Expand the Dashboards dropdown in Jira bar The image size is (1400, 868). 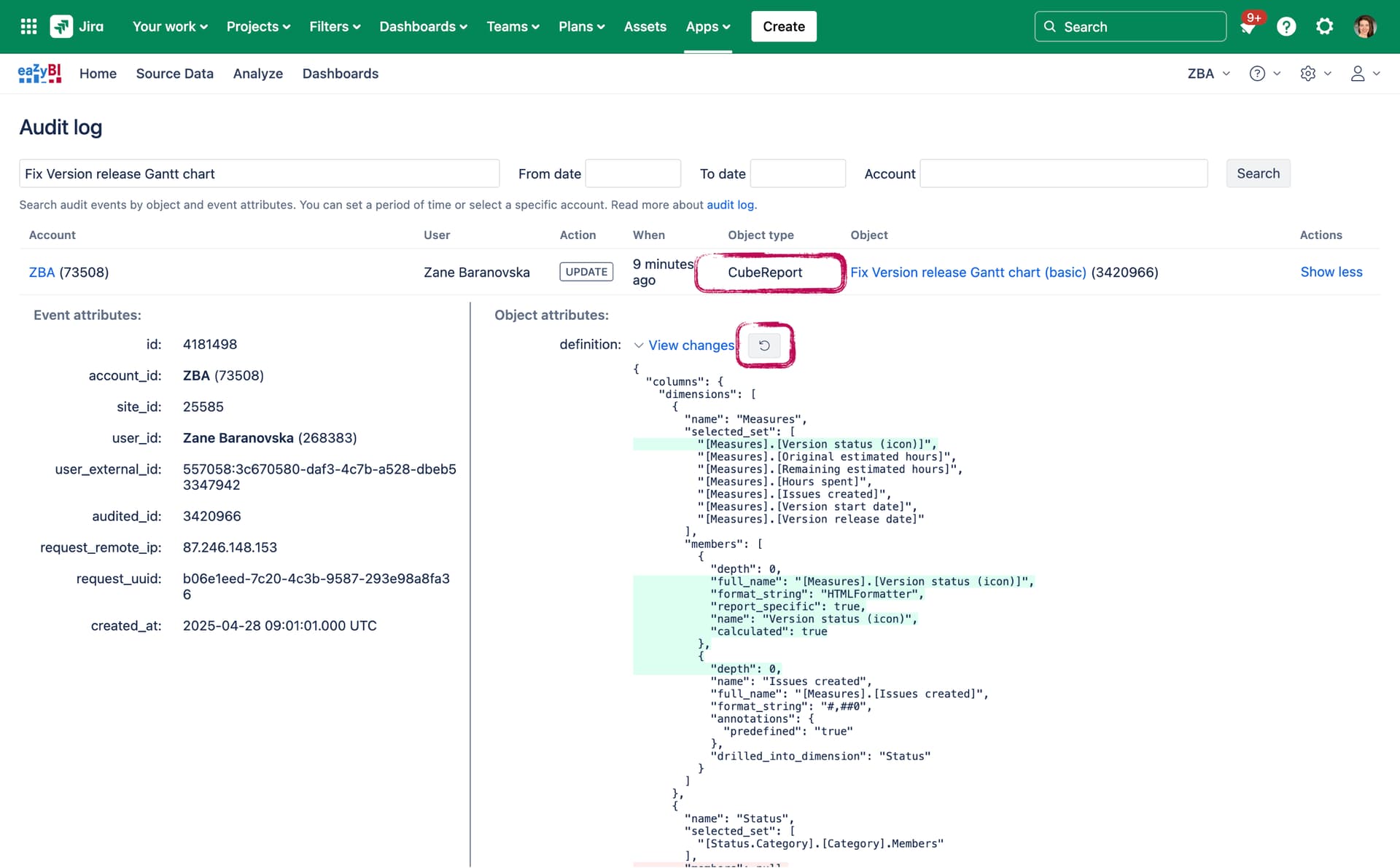pyautogui.click(x=423, y=27)
